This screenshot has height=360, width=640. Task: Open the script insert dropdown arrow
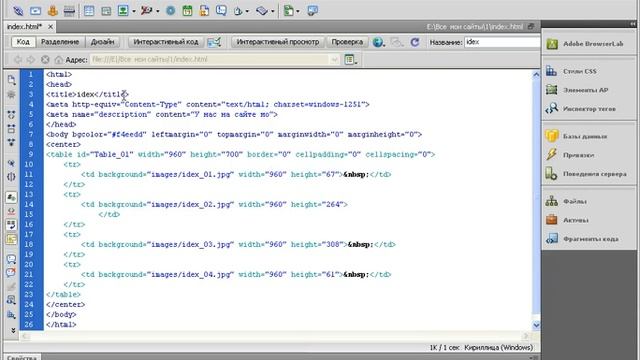click(x=273, y=11)
